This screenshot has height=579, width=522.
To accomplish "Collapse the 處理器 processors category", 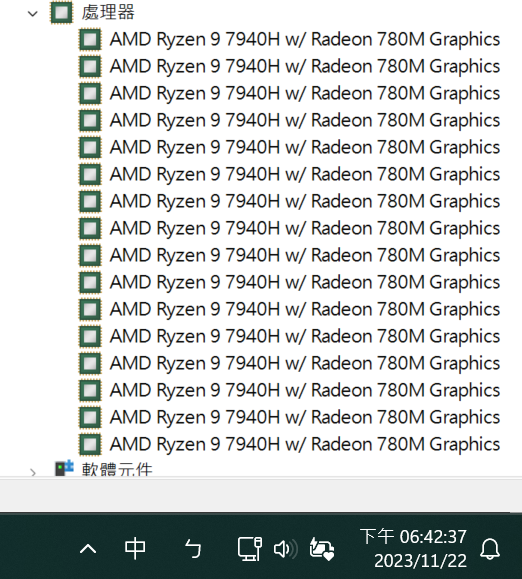I will click(x=33, y=14).
